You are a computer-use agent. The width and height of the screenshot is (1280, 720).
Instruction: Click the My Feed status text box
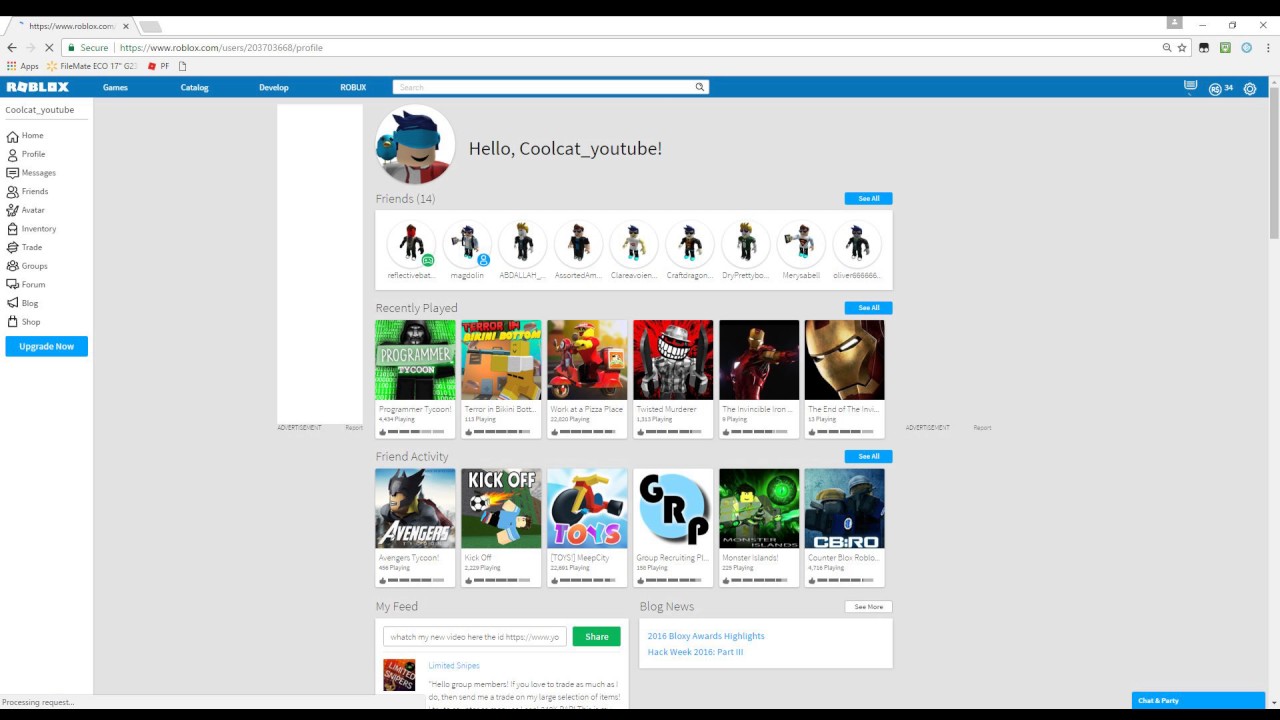(475, 637)
